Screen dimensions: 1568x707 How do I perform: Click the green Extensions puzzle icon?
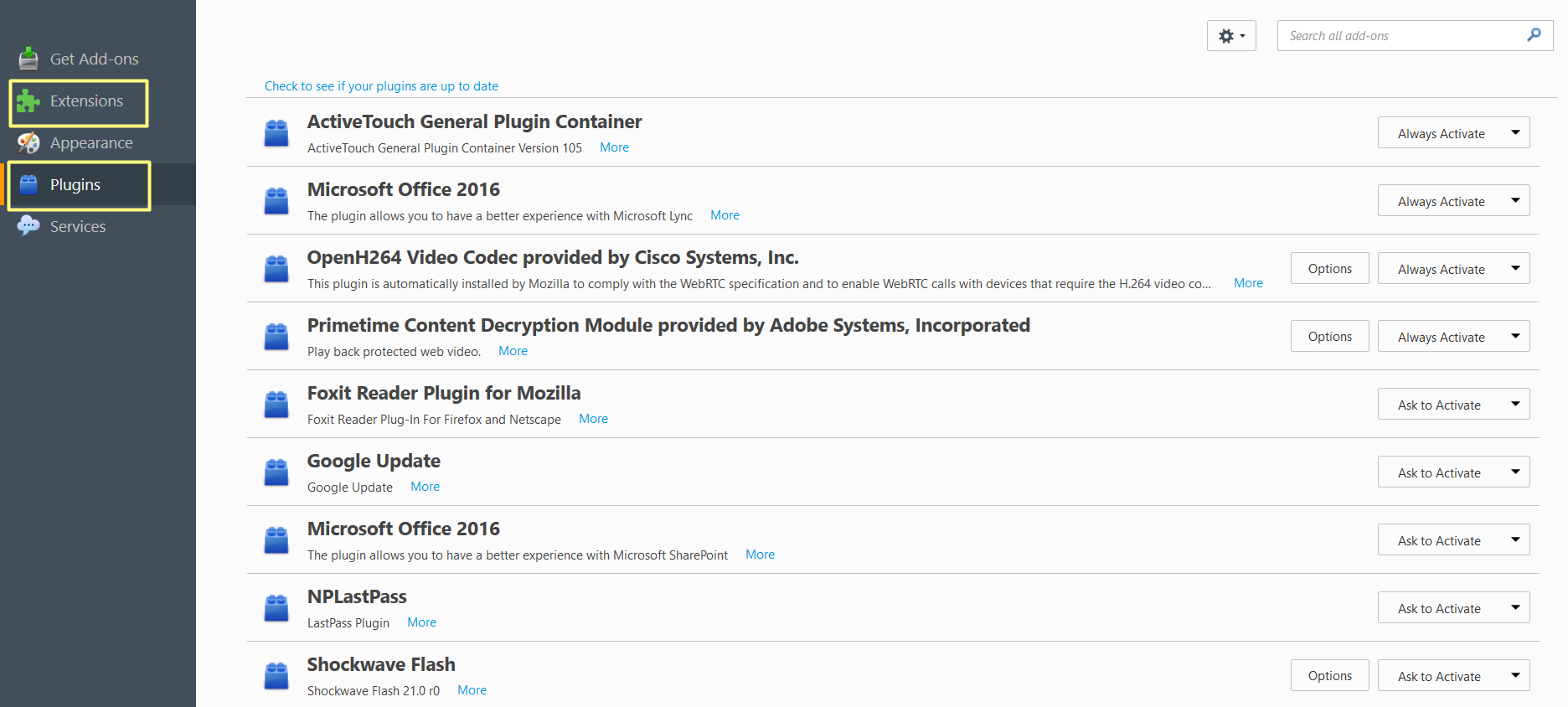point(28,101)
